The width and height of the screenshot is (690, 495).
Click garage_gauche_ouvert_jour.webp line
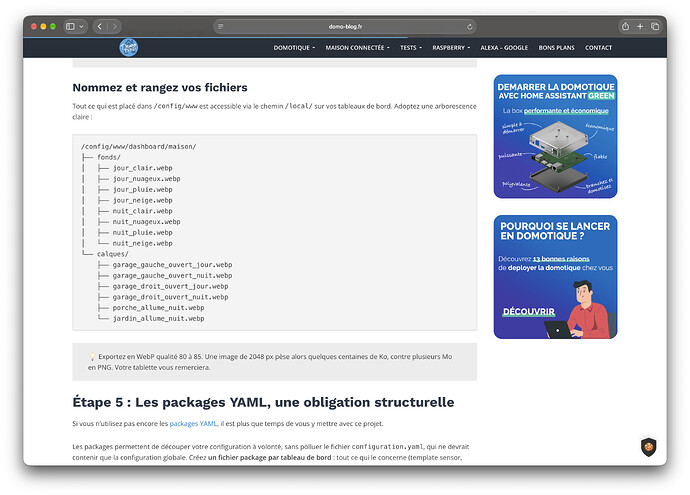pyautogui.click(x=172, y=264)
